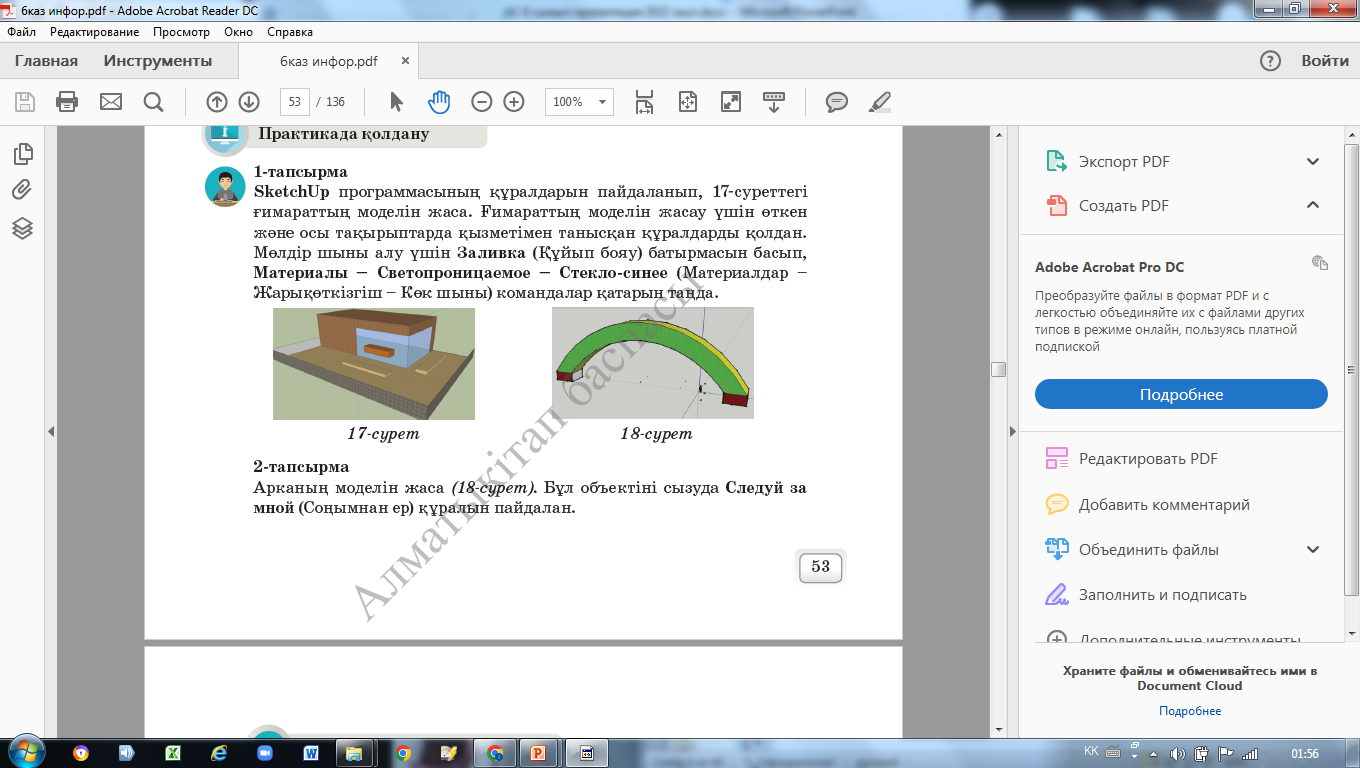Open the Справка menu
This screenshot has width=1360, height=768.
290,32
